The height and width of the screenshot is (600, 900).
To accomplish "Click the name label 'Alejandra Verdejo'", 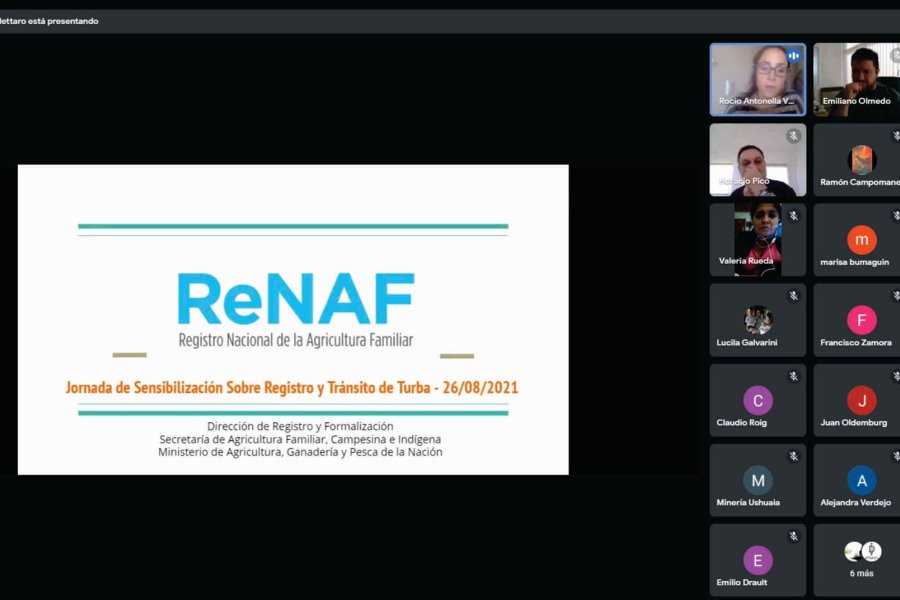I will (855, 502).
